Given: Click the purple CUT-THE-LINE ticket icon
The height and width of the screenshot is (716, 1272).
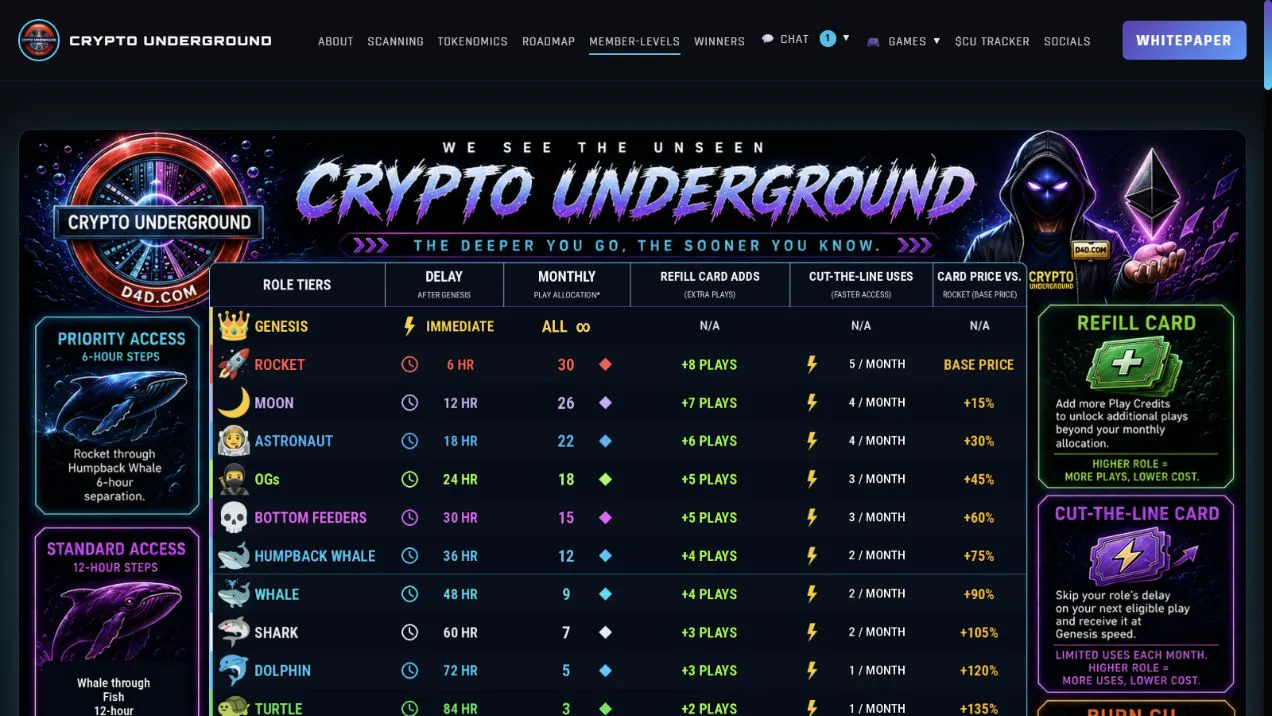Looking at the screenshot, I should pyautogui.click(x=1129, y=556).
